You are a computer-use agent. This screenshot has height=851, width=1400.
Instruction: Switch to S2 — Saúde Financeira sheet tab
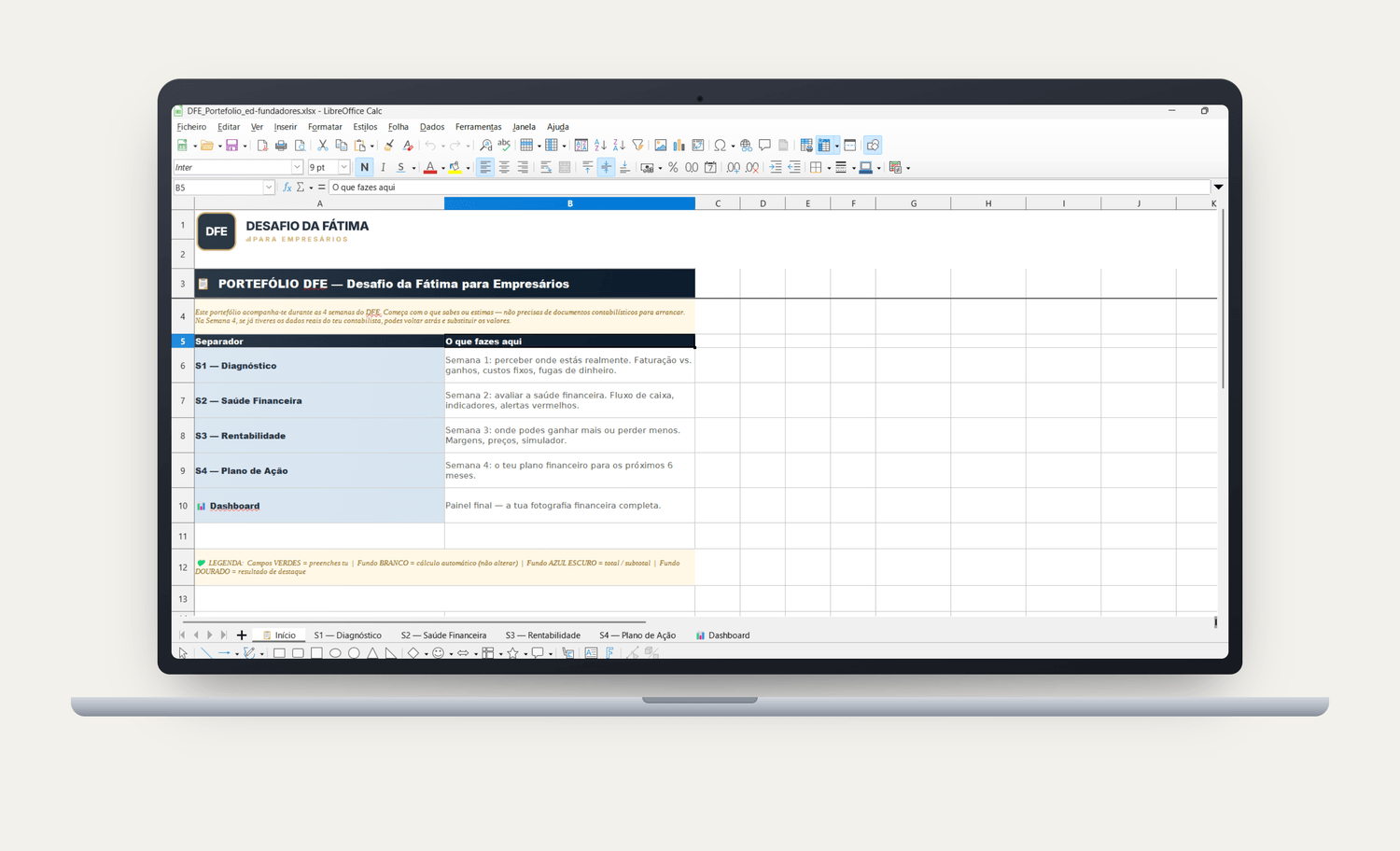point(443,635)
